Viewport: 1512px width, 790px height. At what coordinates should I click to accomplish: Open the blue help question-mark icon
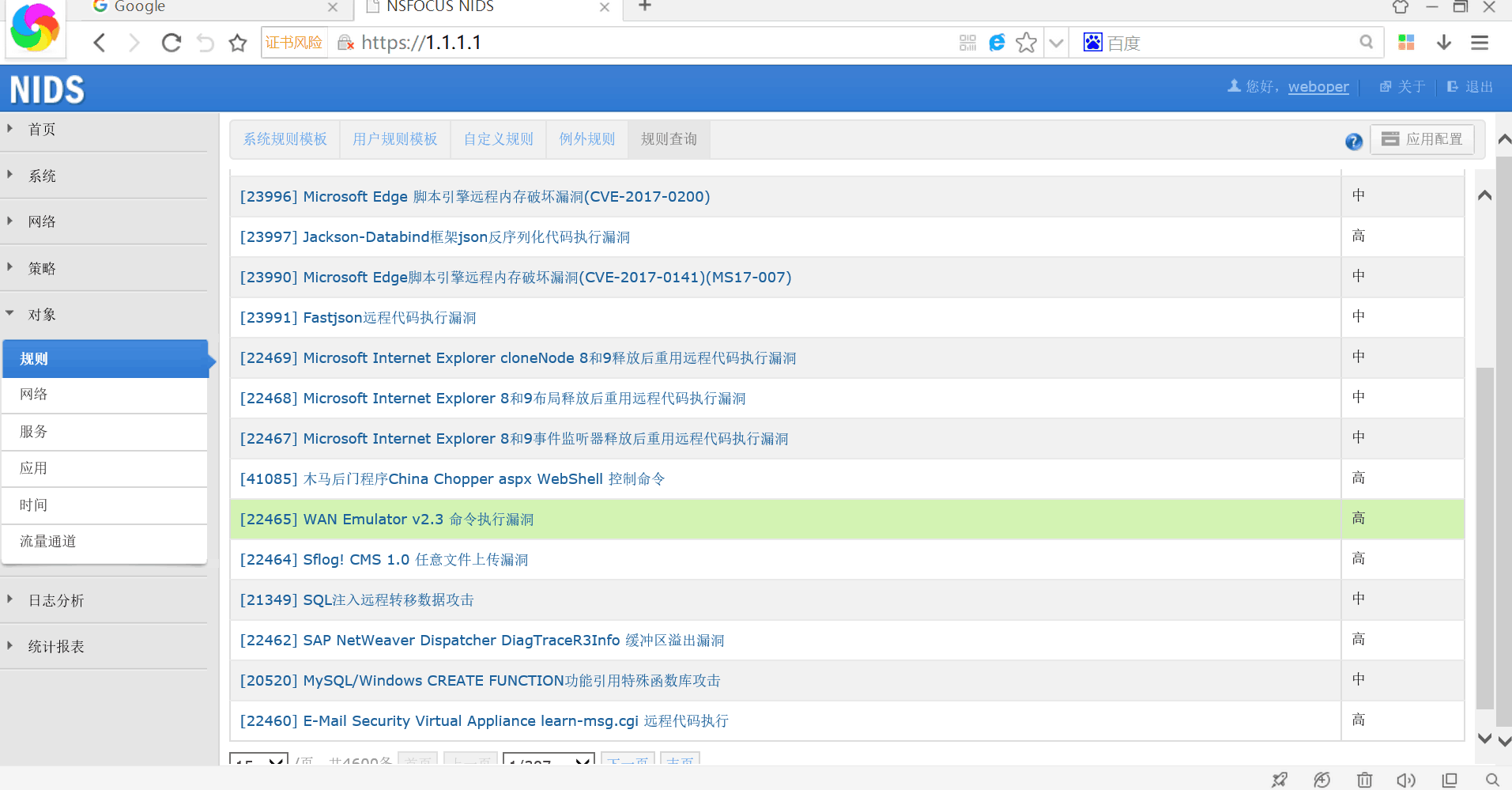pyautogui.click(x=1354, y=142)
